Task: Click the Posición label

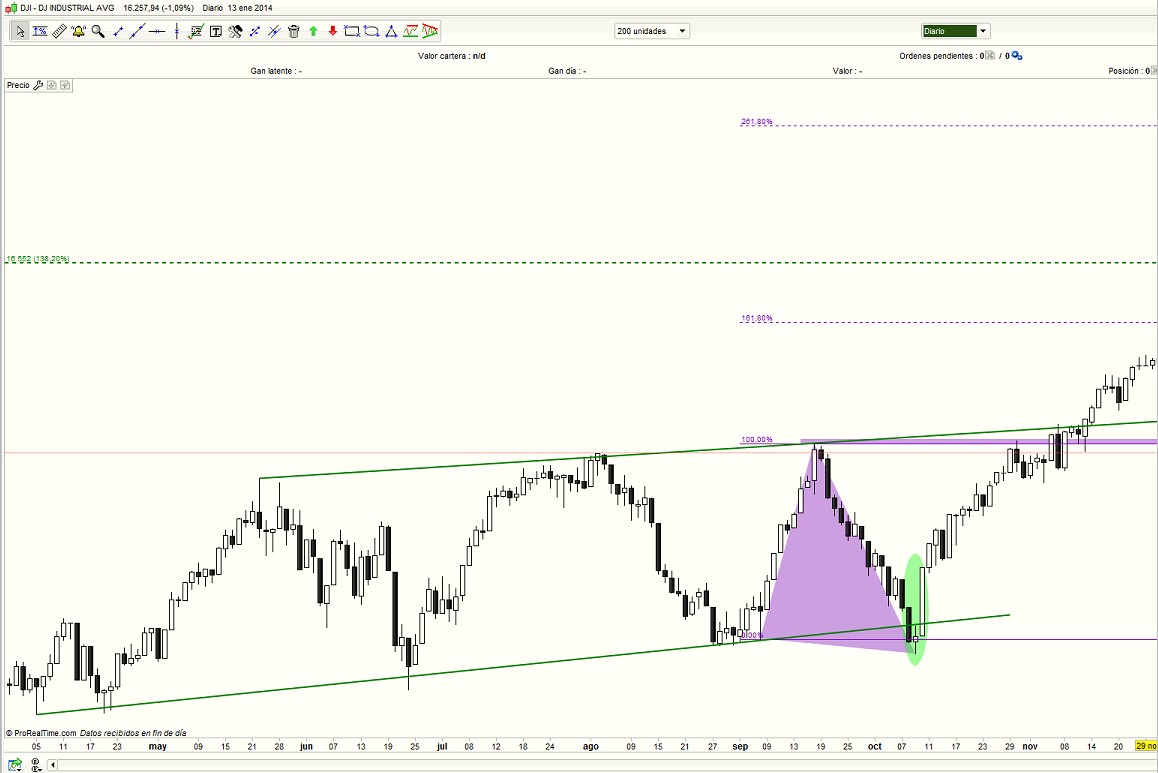Action: point(1125,72)
